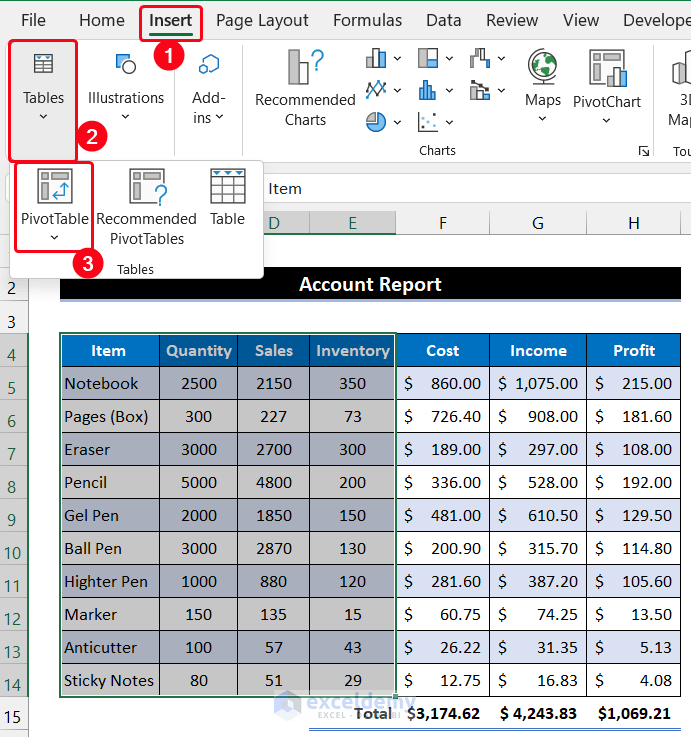Open the Add-ins icon
The height and width of the screenshot is (737, 691).
click(x=209, y=64)
